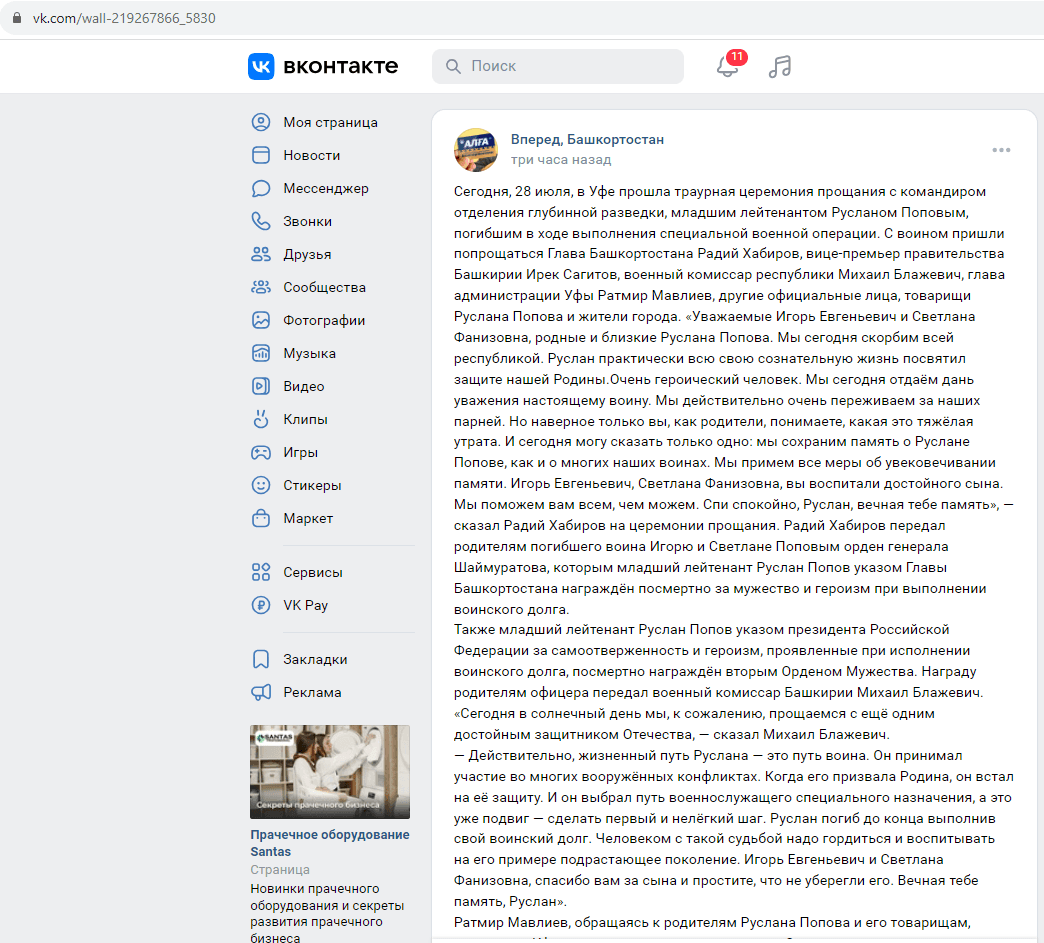Image resolution: width=1044 pixels, height=943 pixels.
Task: Click the Games controller icon
Action: pyautogui.click(x=261, y=452)
